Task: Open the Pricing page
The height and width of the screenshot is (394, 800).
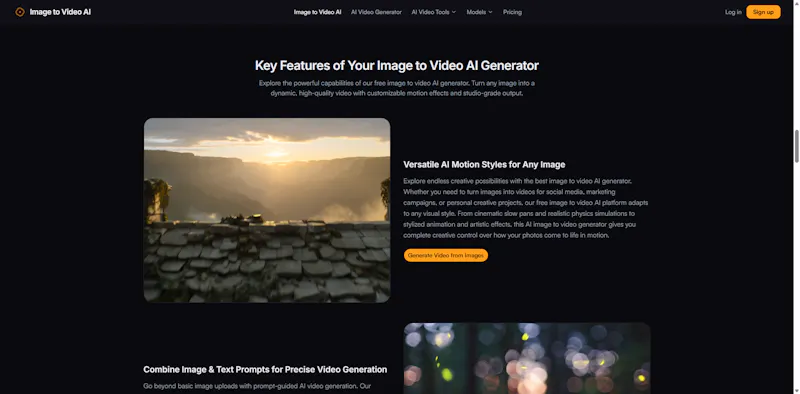Action: click(512, 12)
